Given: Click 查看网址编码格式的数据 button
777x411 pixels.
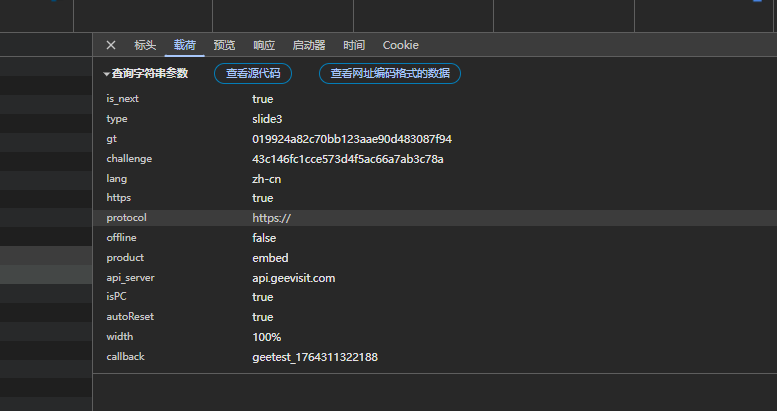Looking at the screenshot, I should pyautogui.click(x=389, y=74).
